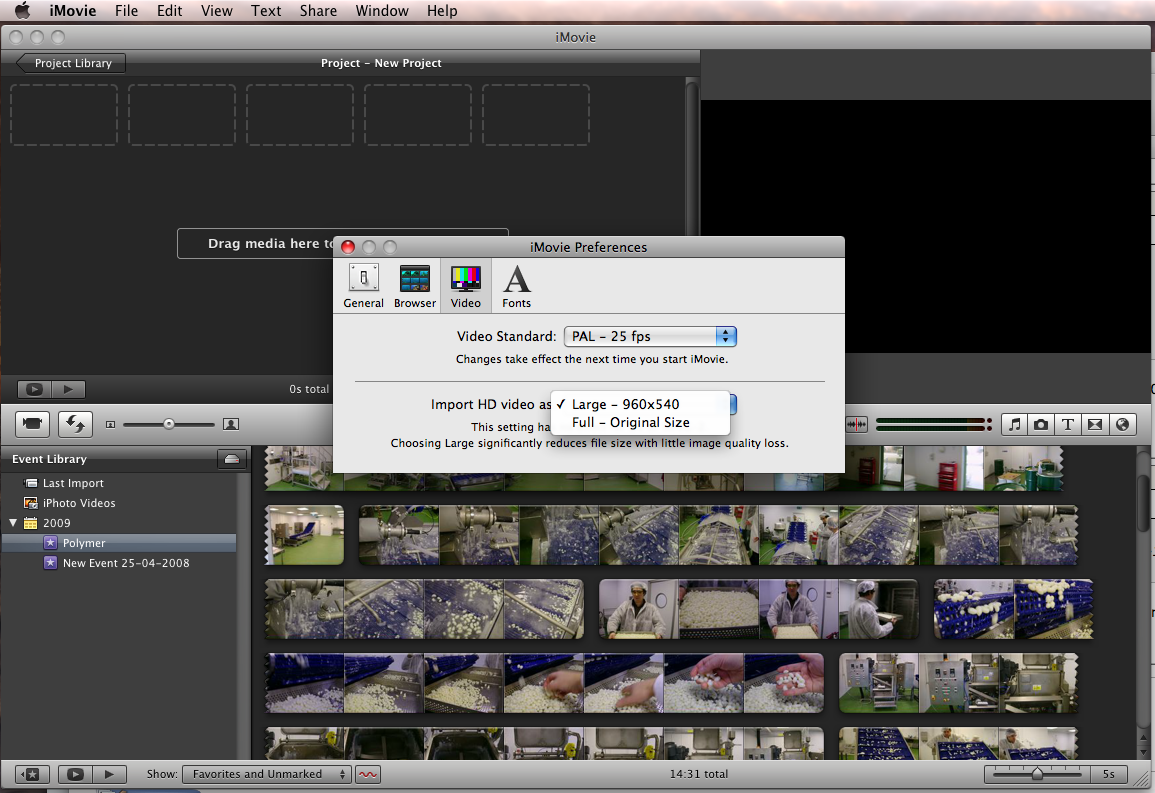The width and height of the screenshot is (1155, 793).
Task: Click the first empty project clip placeholder
Action: [x=63, y=115]
